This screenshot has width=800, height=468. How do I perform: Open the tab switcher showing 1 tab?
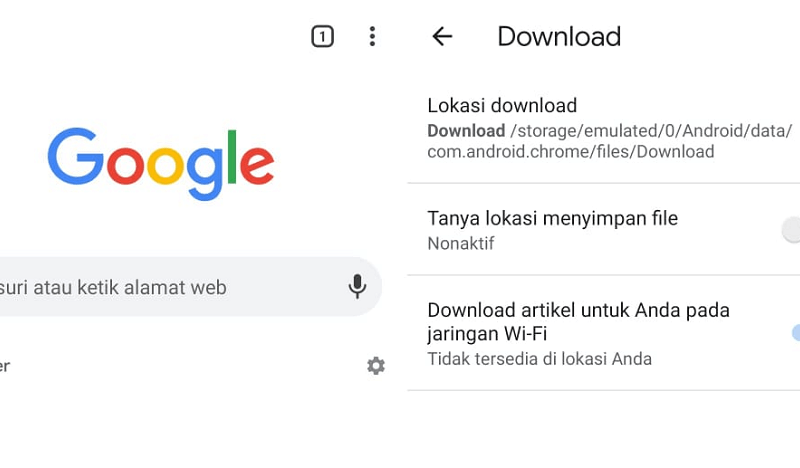point(322,37)
